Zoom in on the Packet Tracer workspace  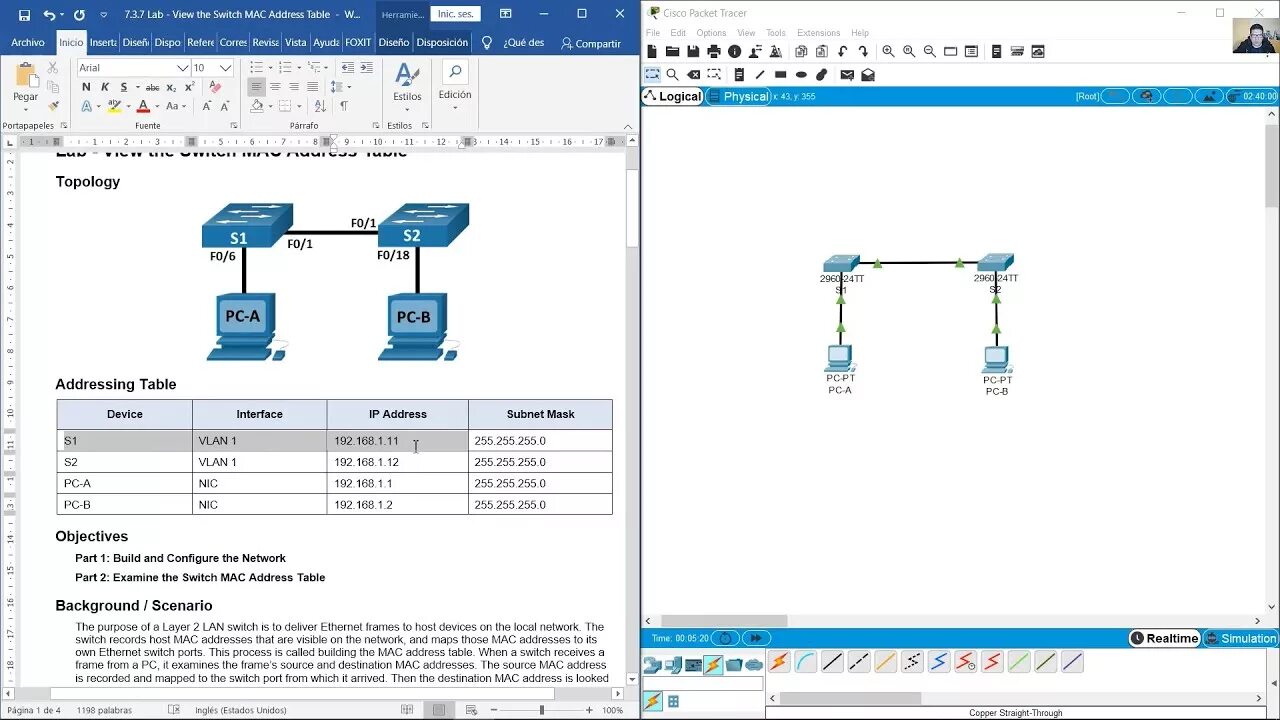tap(888, 52)
